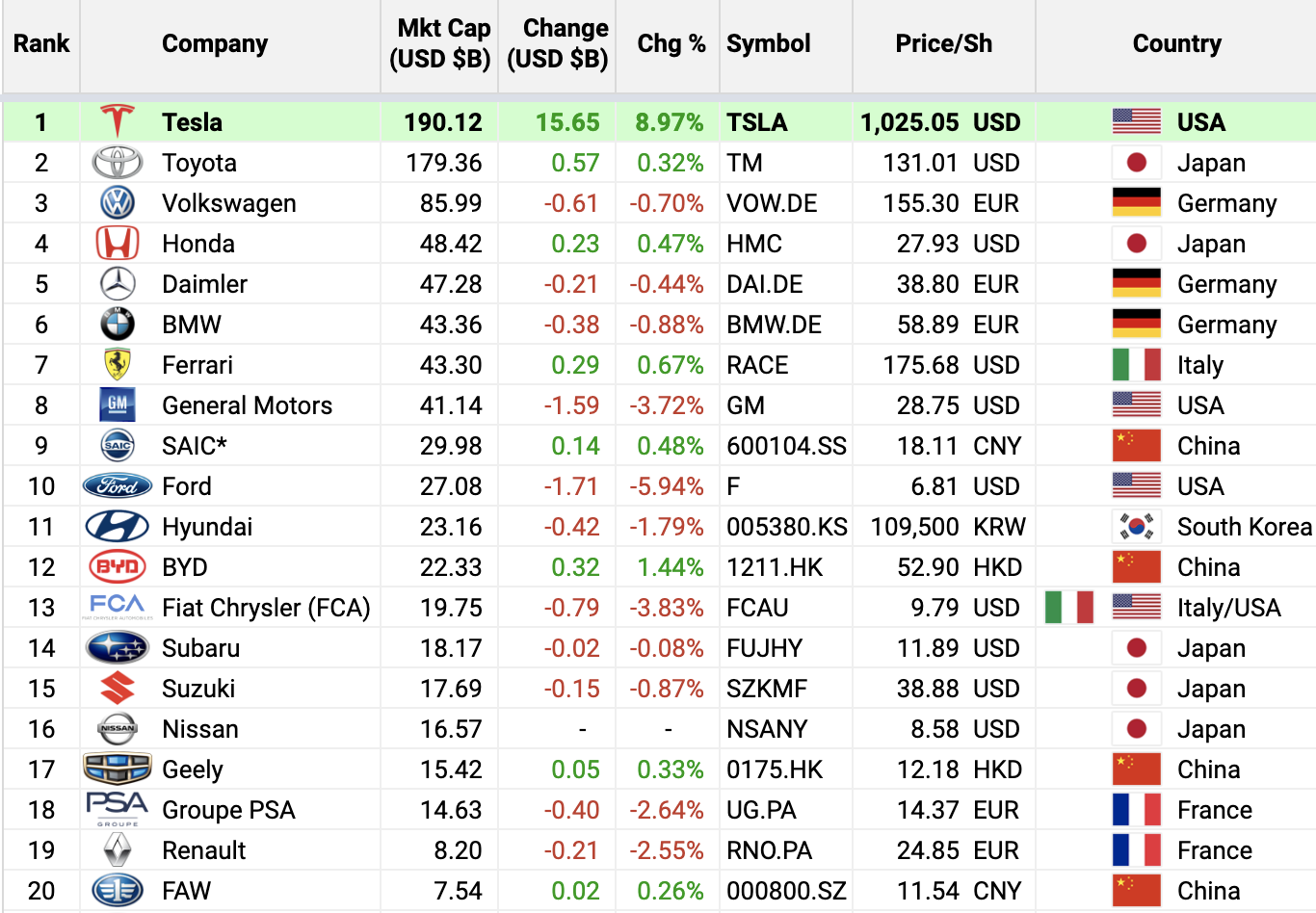Click the Rank column header
The image size is (1316, 913).
(x=41, y=44)
